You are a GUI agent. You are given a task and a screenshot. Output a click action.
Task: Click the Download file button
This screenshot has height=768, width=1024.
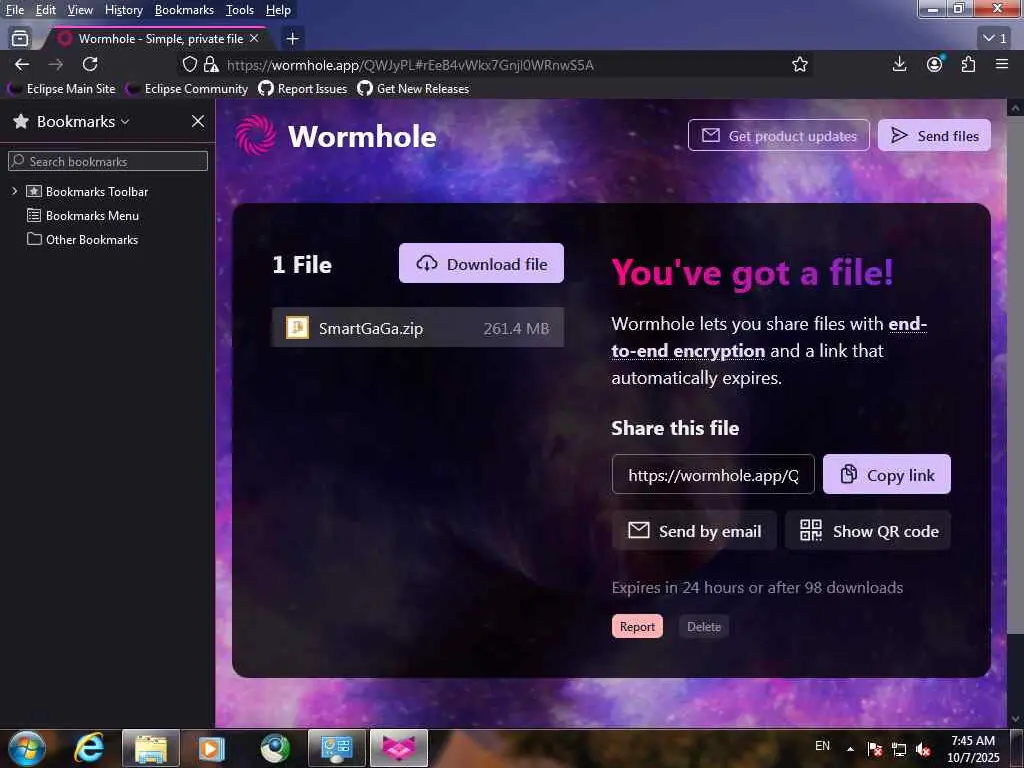pyautogui.click(x=481, y=263)
